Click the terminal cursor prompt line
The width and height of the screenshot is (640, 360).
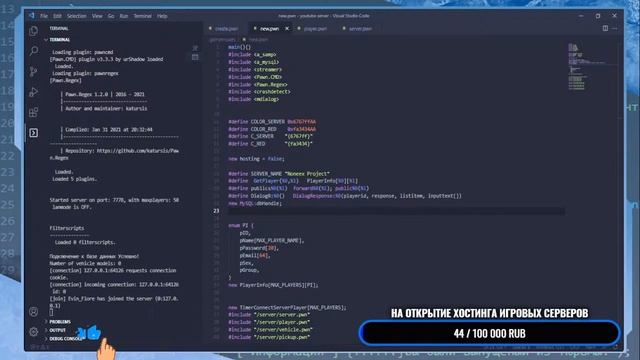coord(51,313)
